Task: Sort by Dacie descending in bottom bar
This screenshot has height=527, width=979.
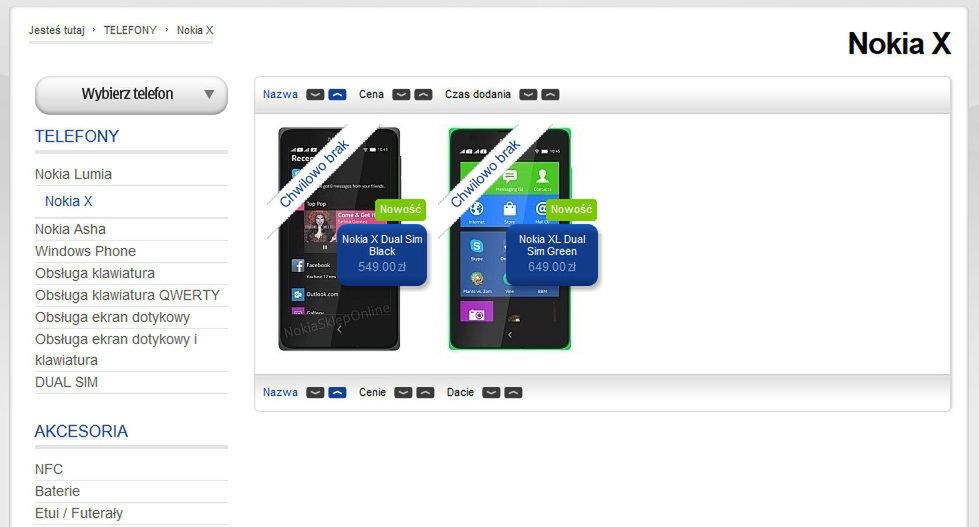Action: click(491, 393)
